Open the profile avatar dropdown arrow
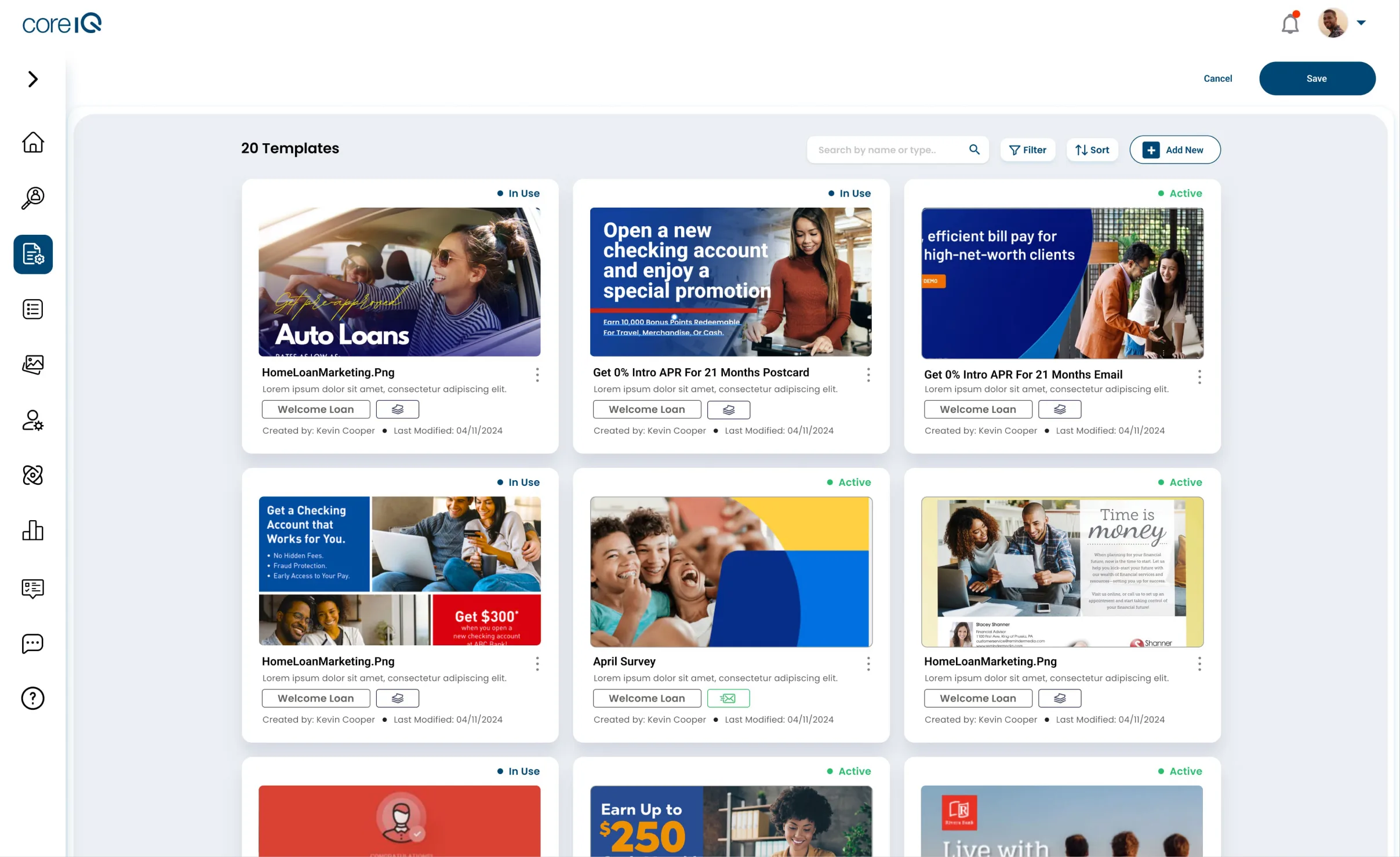 point(1361,23)
